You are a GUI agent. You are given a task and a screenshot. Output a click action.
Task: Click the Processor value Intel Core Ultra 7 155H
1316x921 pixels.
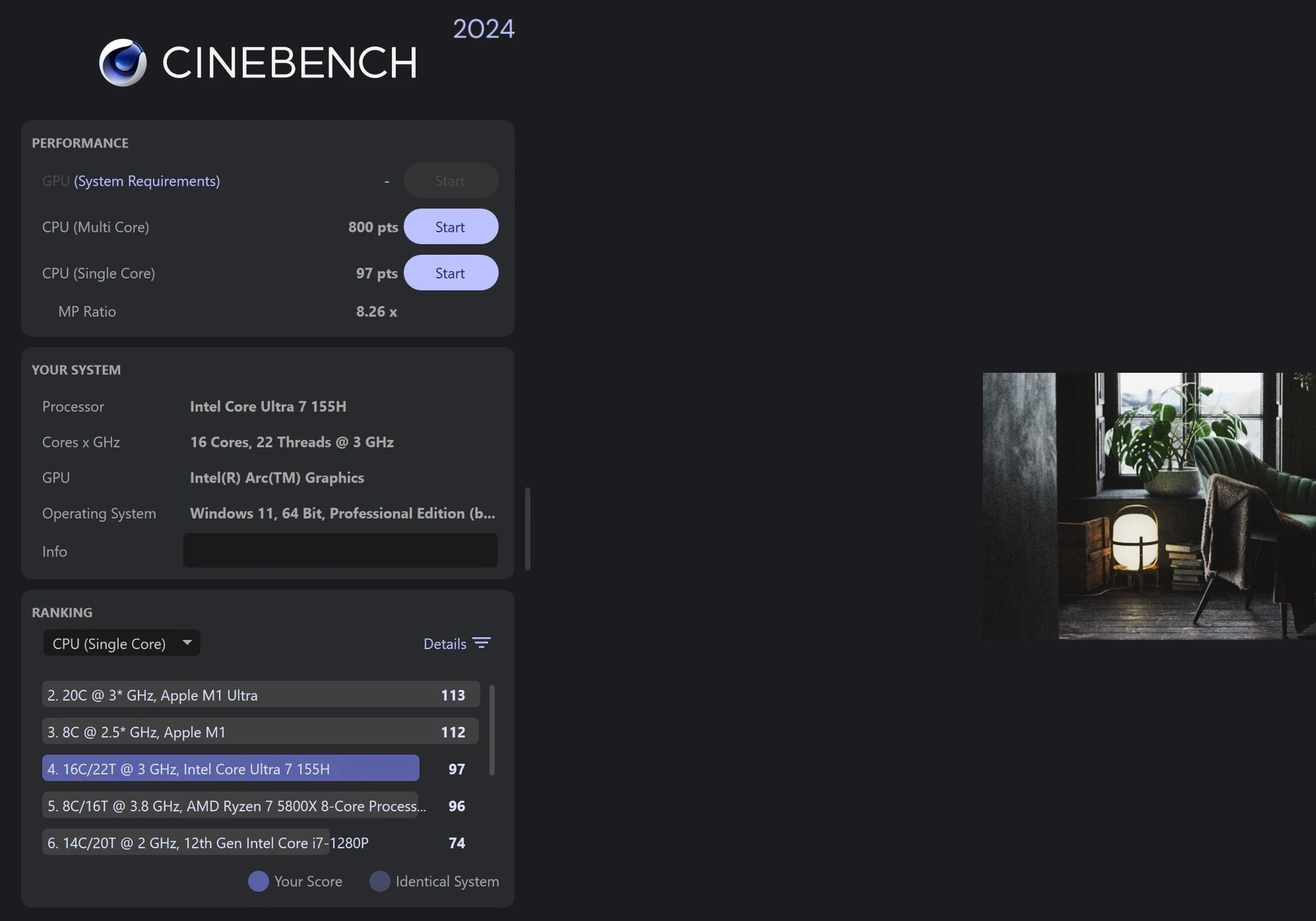pyautogui.click(x=268, y=406)
